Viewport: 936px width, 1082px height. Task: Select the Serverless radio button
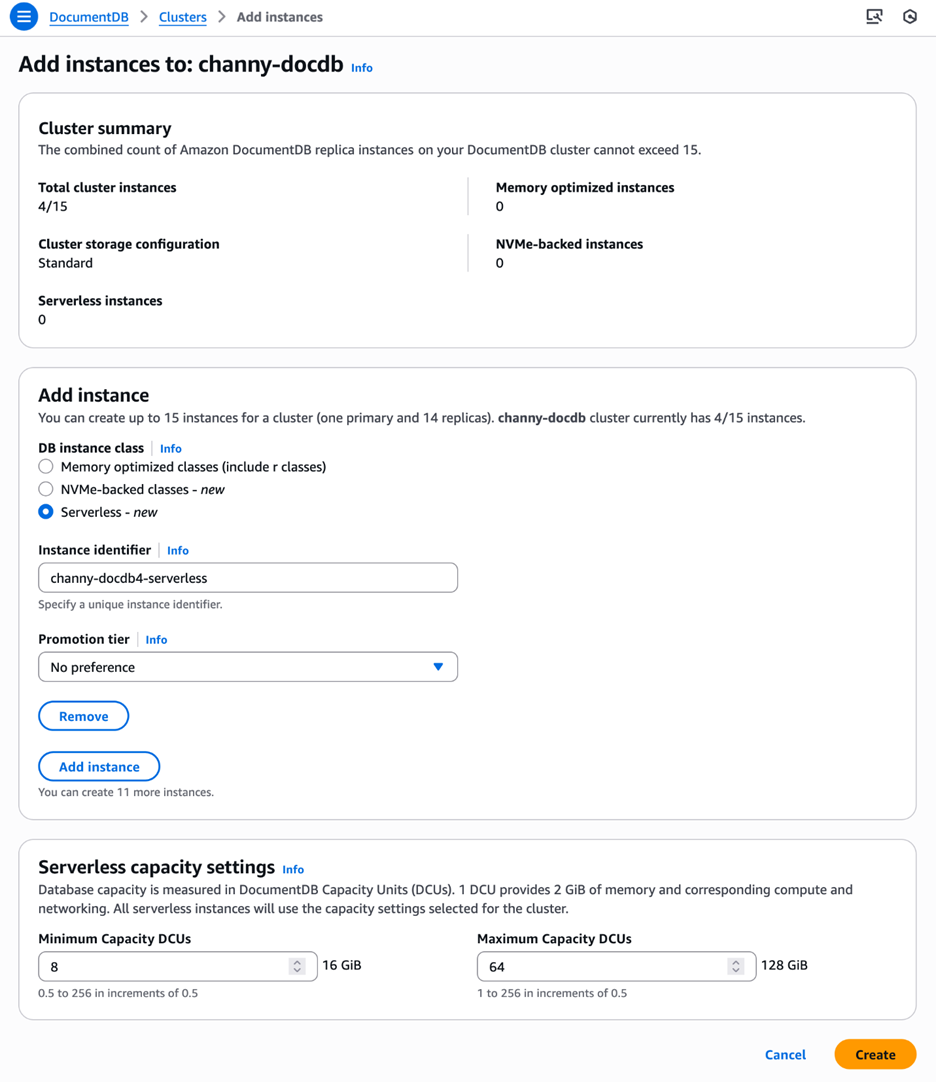(x=46, y=512)
